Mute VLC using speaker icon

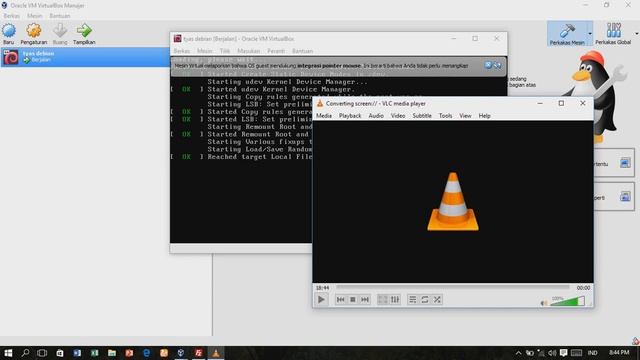click(x=544, y=303)
